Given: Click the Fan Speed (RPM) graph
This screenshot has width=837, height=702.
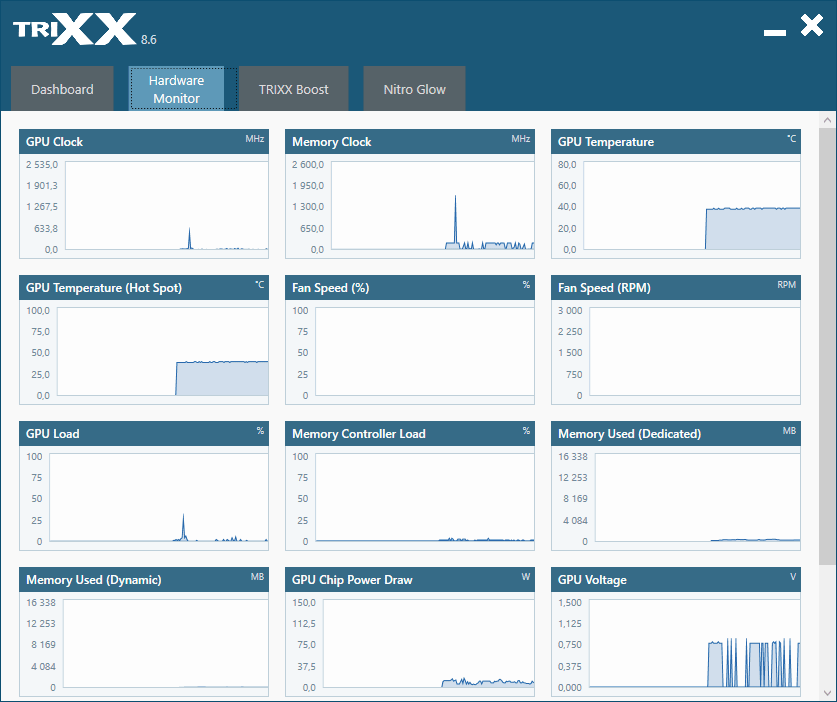Looking at the screenshot, I should point(694,351).
